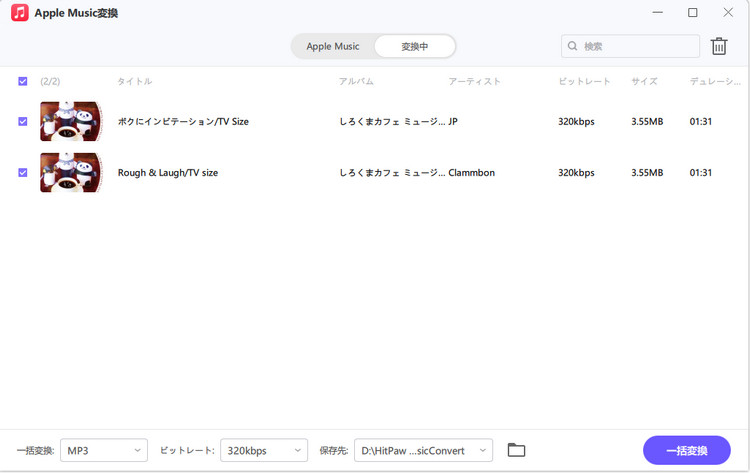Click the Apple Music app logo
Image resolution: width=750 pixels, height=473 pixels.
[20, 12]
